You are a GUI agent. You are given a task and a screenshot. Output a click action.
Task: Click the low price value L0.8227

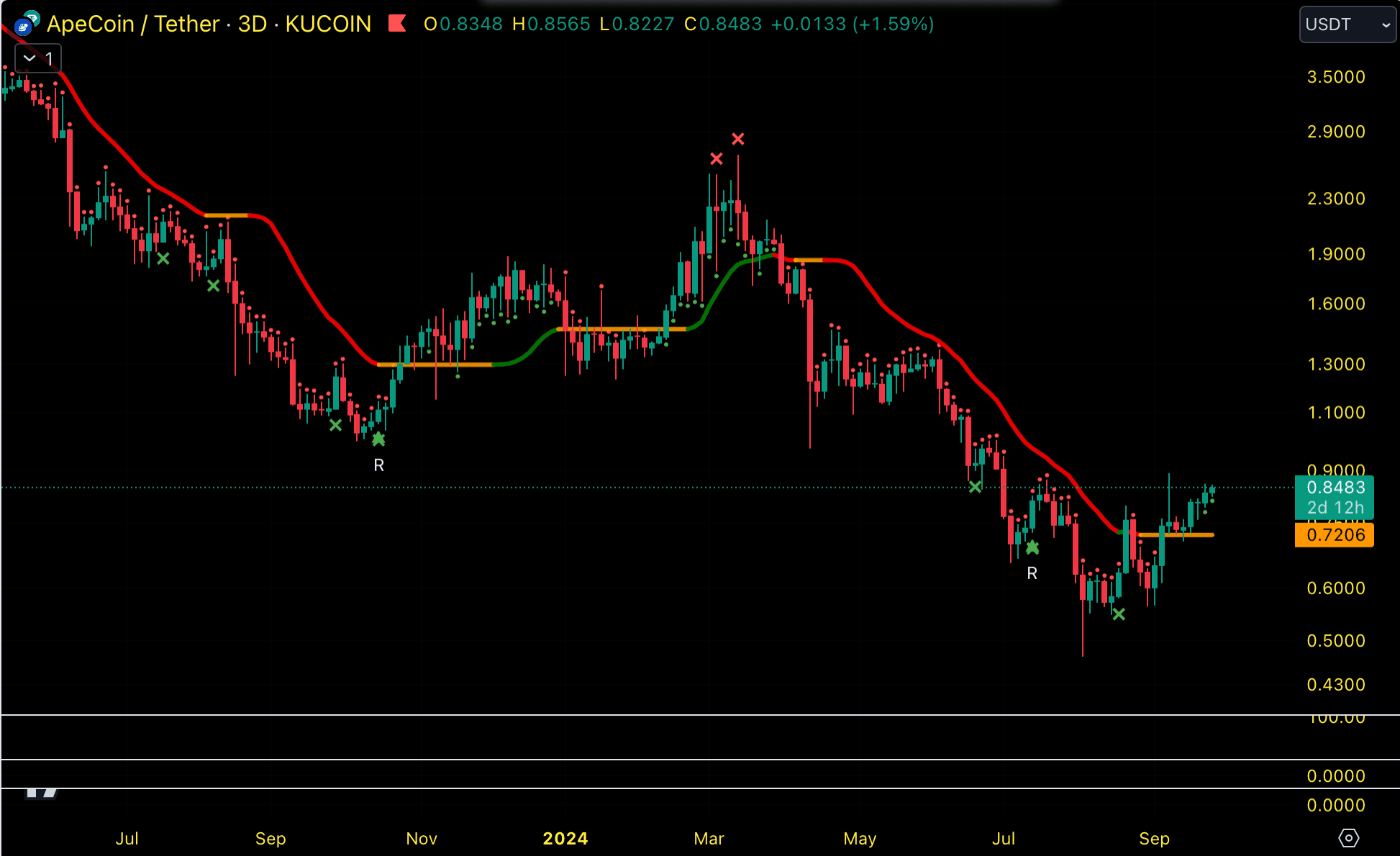[x=637, y=24]
